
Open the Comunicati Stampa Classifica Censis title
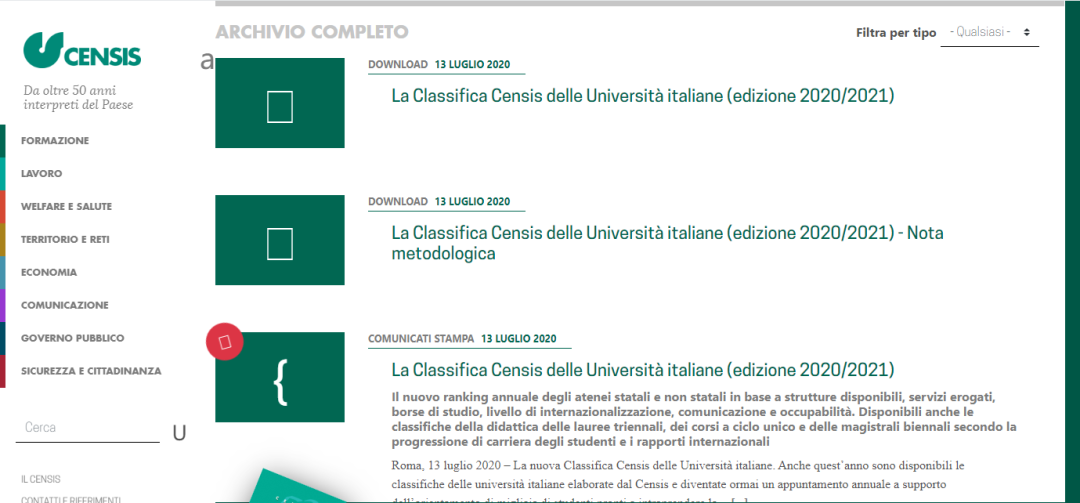[643, 369]
